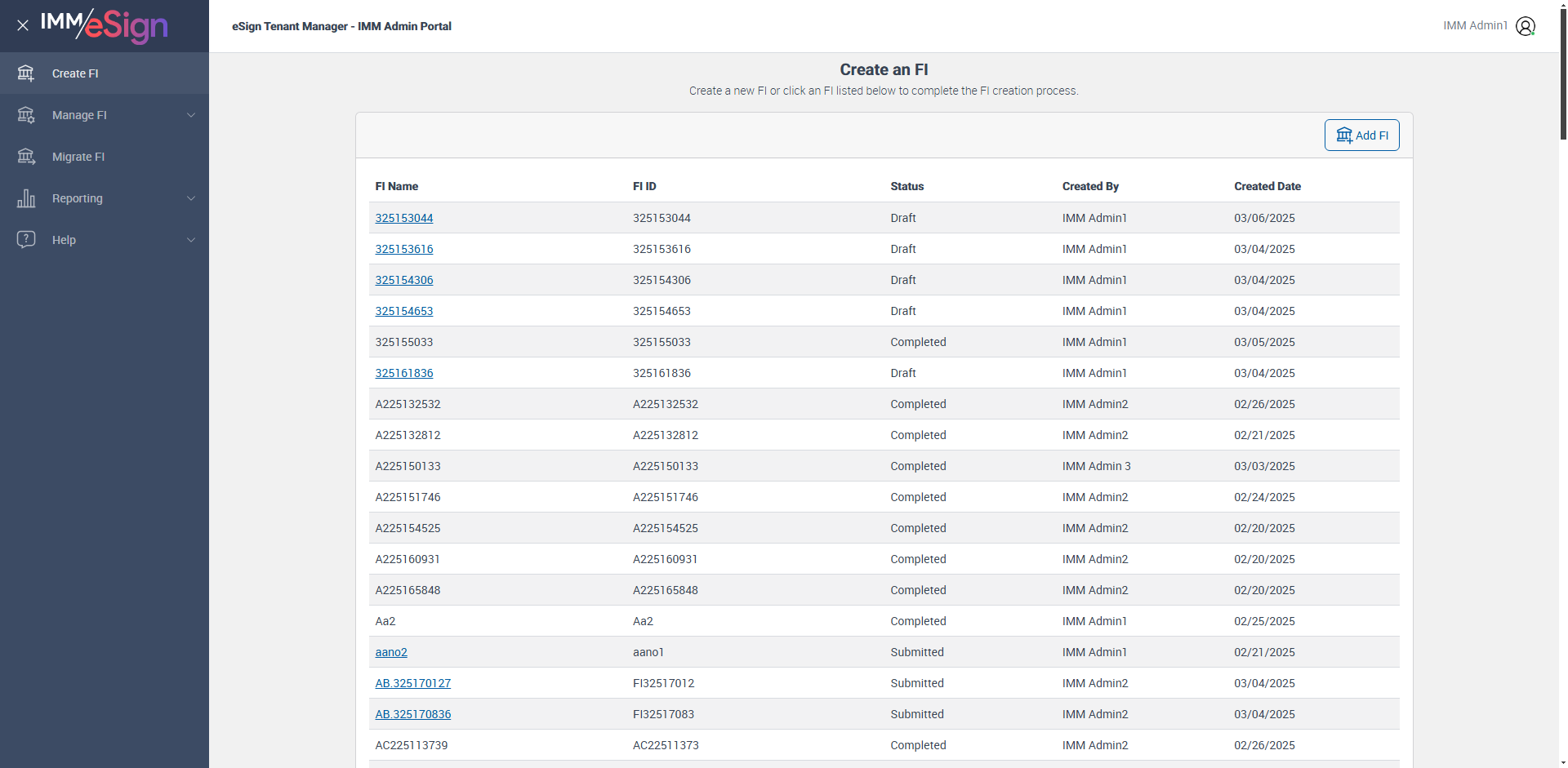Click the Add FI button
The image size is (1568, 768).
point(1361,135)
